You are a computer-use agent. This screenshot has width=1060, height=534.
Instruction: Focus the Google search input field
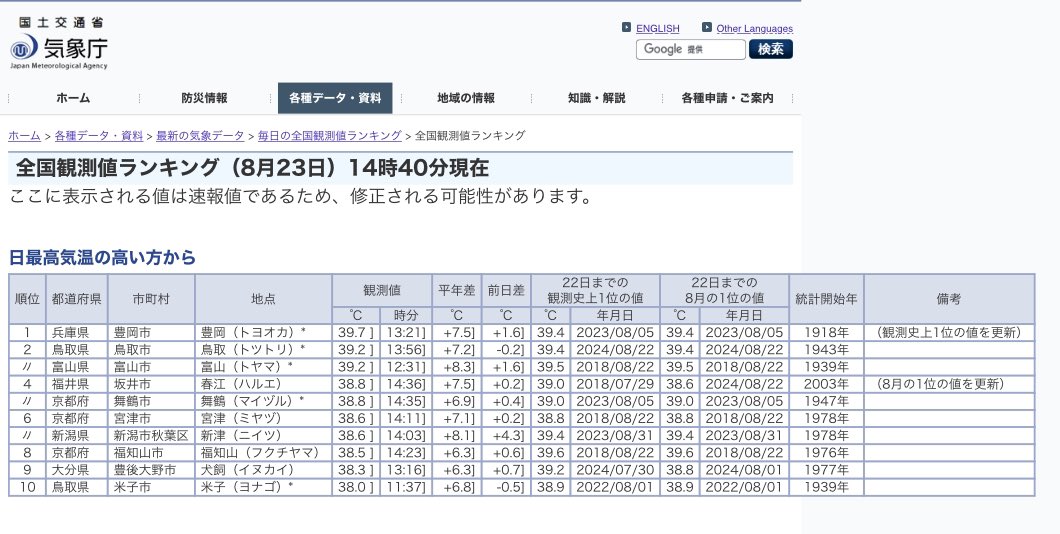[x=690, y=49]
